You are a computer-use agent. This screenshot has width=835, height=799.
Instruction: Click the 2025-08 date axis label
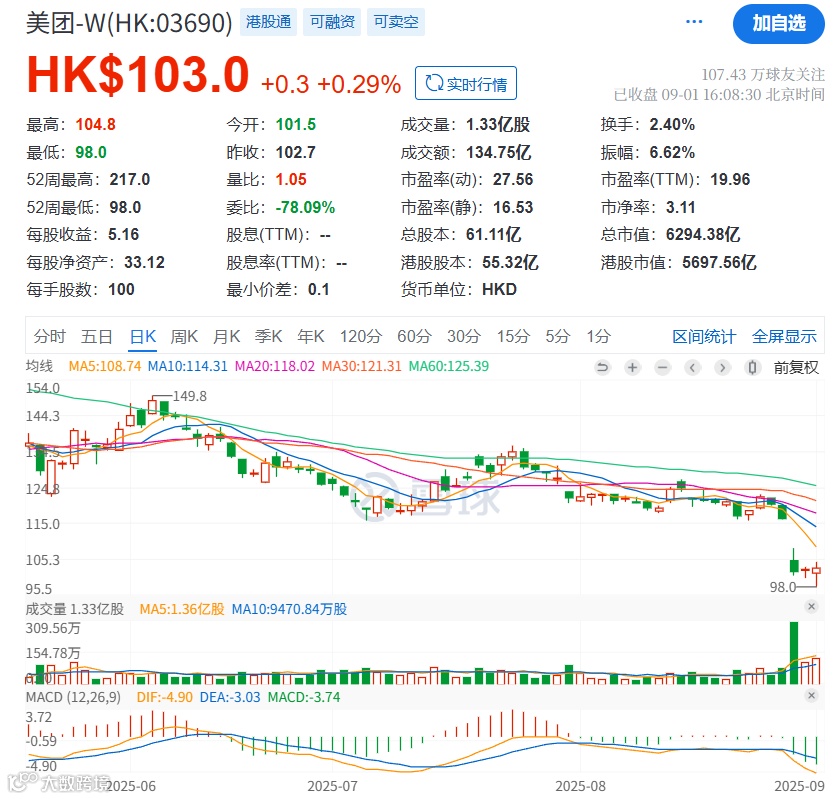click(580, 786)
